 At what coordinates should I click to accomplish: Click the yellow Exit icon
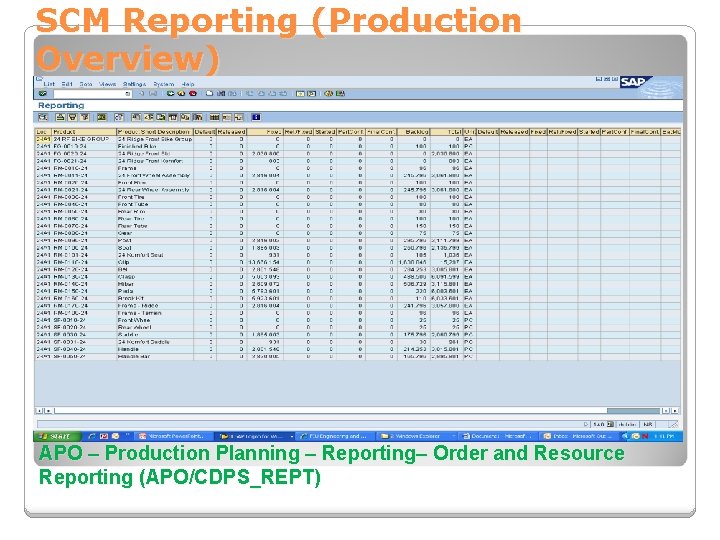coord(181,94)
